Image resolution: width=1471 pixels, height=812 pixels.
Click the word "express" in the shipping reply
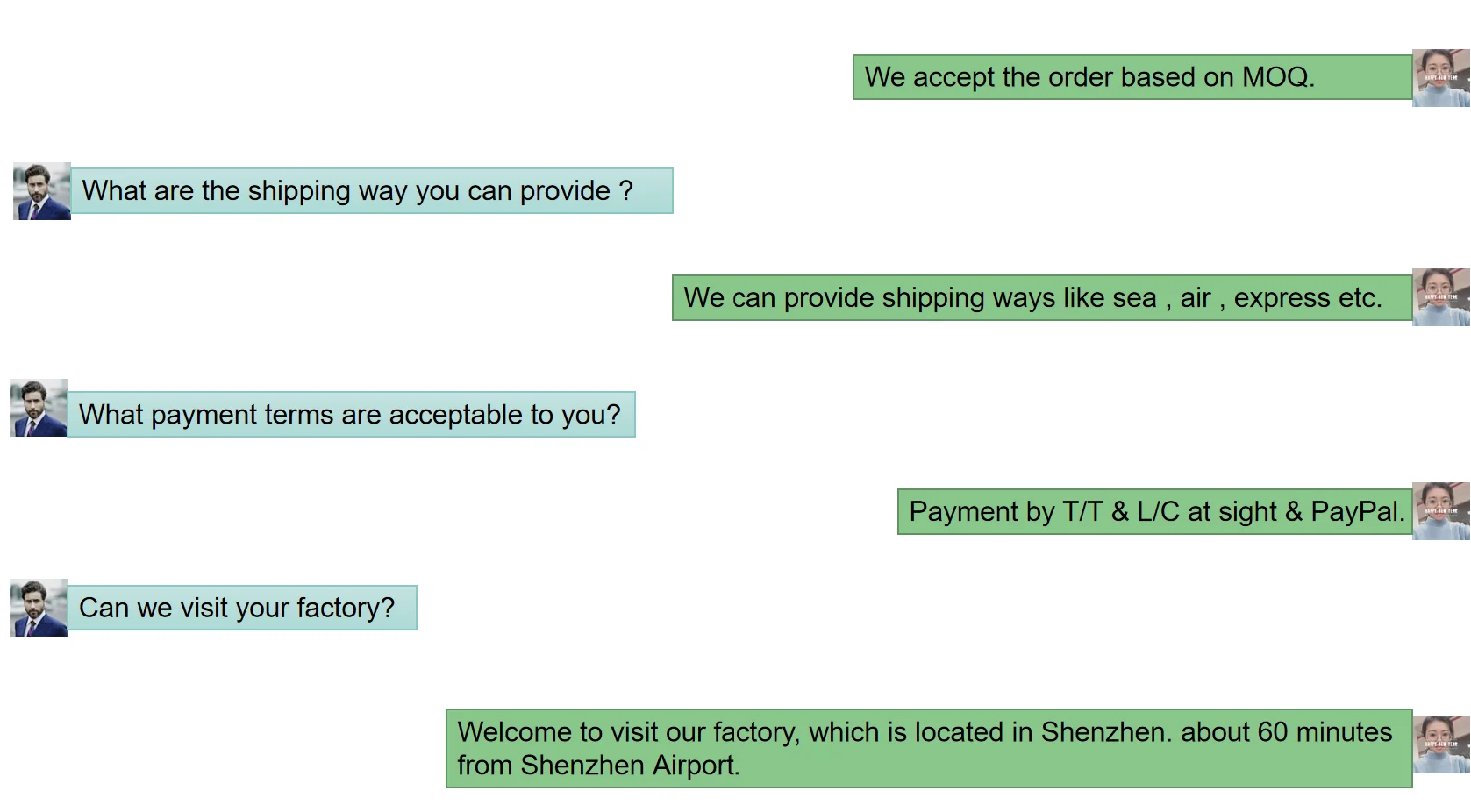[x=1281, y=298]
